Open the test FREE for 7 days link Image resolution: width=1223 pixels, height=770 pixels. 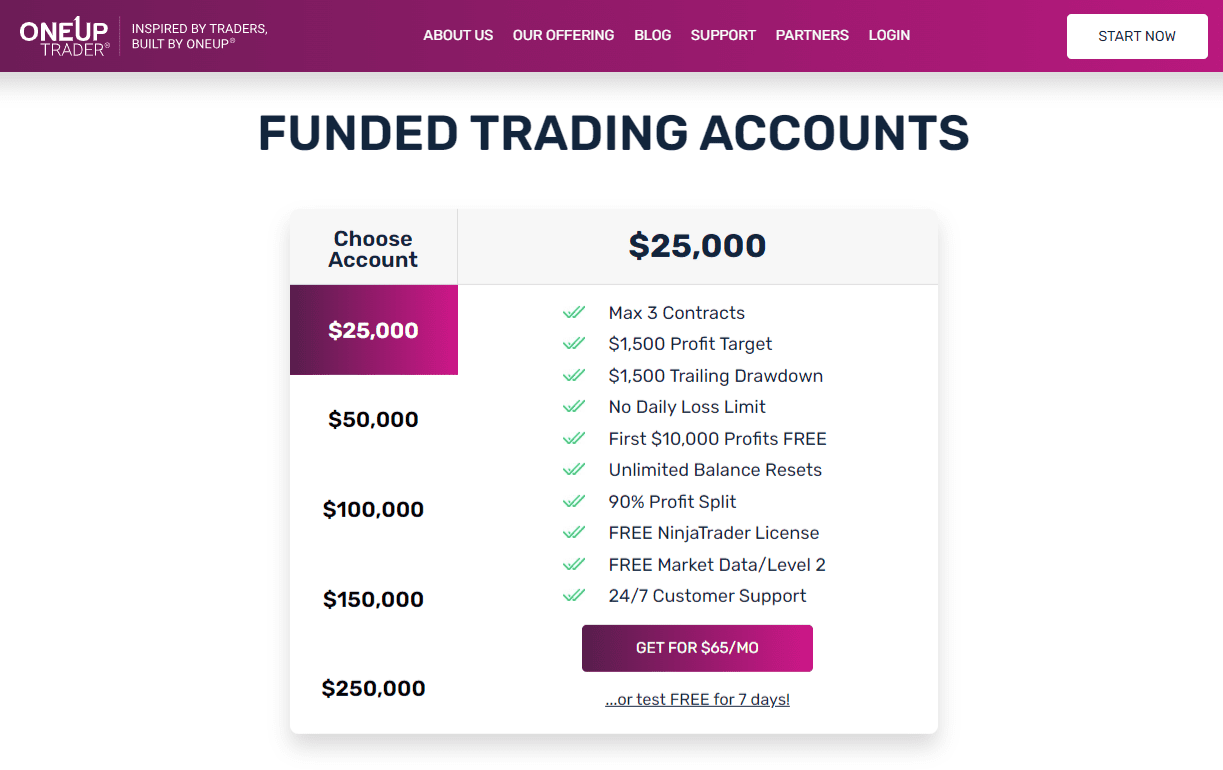tap(697, 699)
